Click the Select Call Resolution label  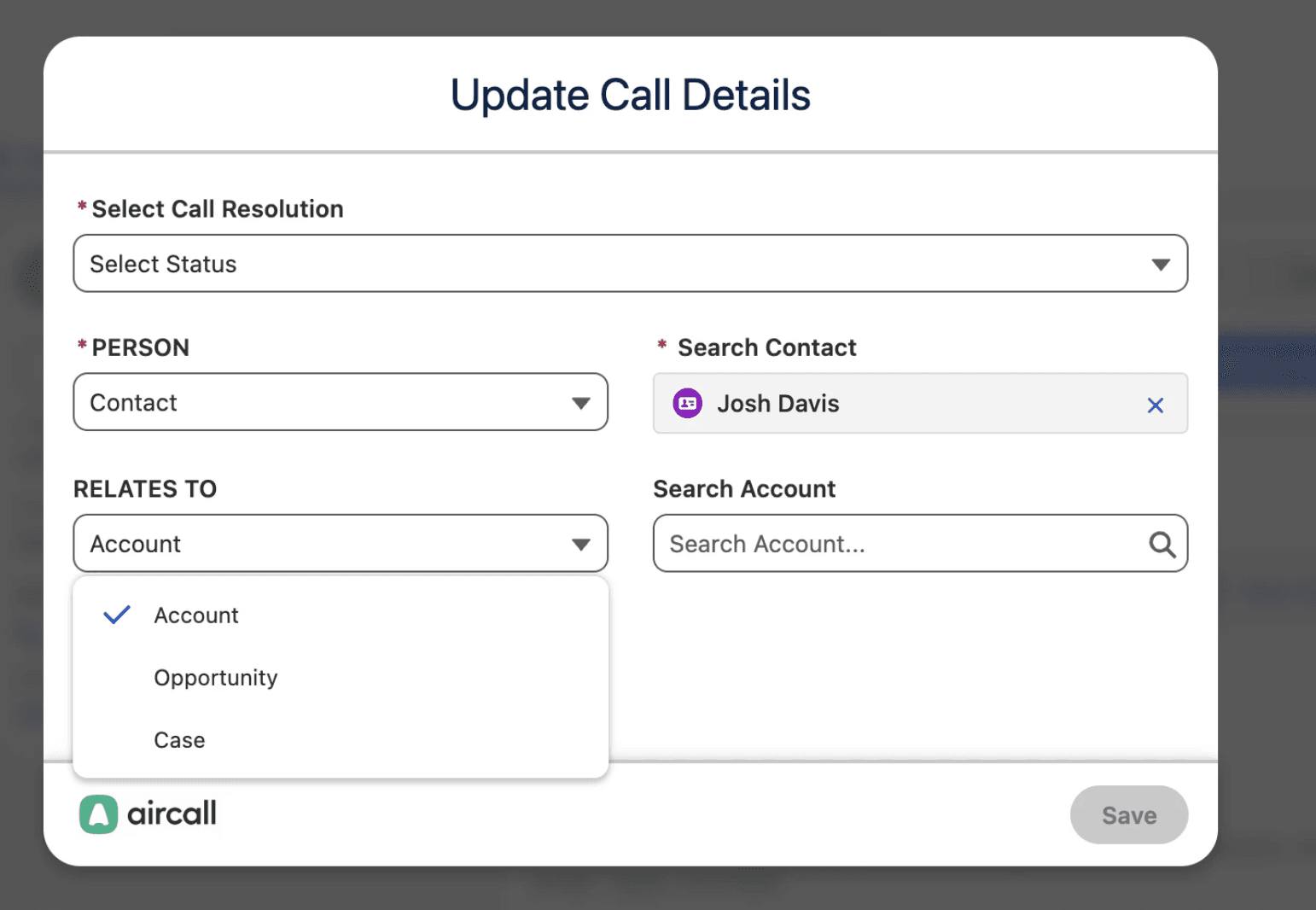[217, 209]
